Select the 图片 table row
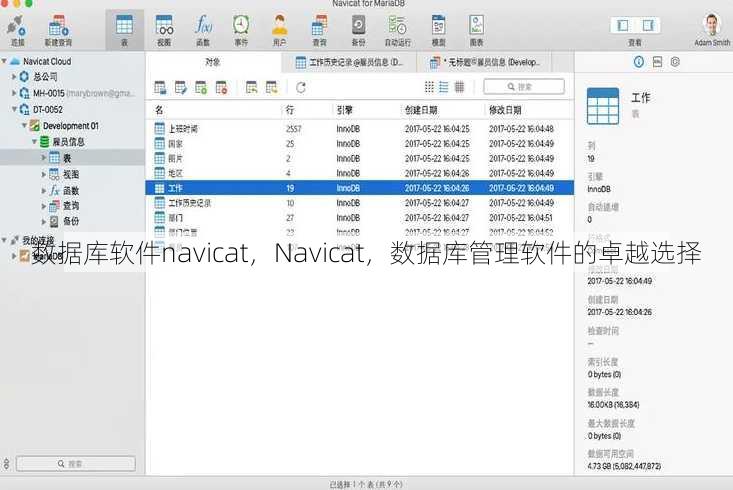 coord(359,159)
